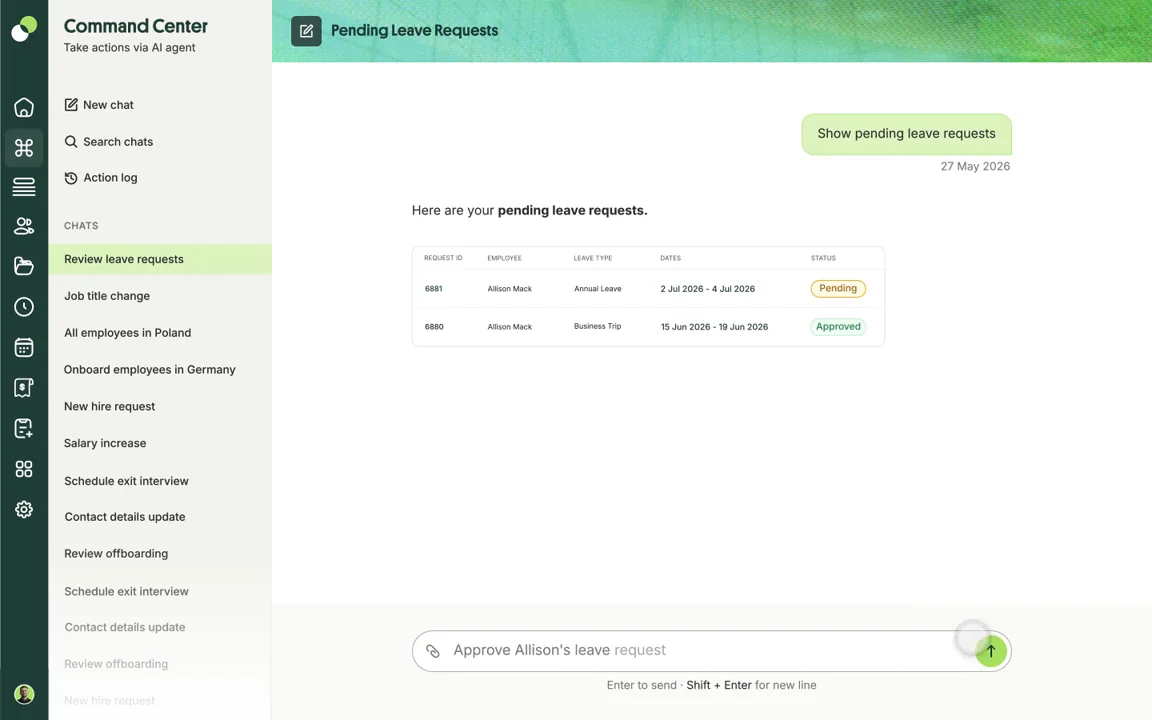Open the folder documents icon

[24, 266]
